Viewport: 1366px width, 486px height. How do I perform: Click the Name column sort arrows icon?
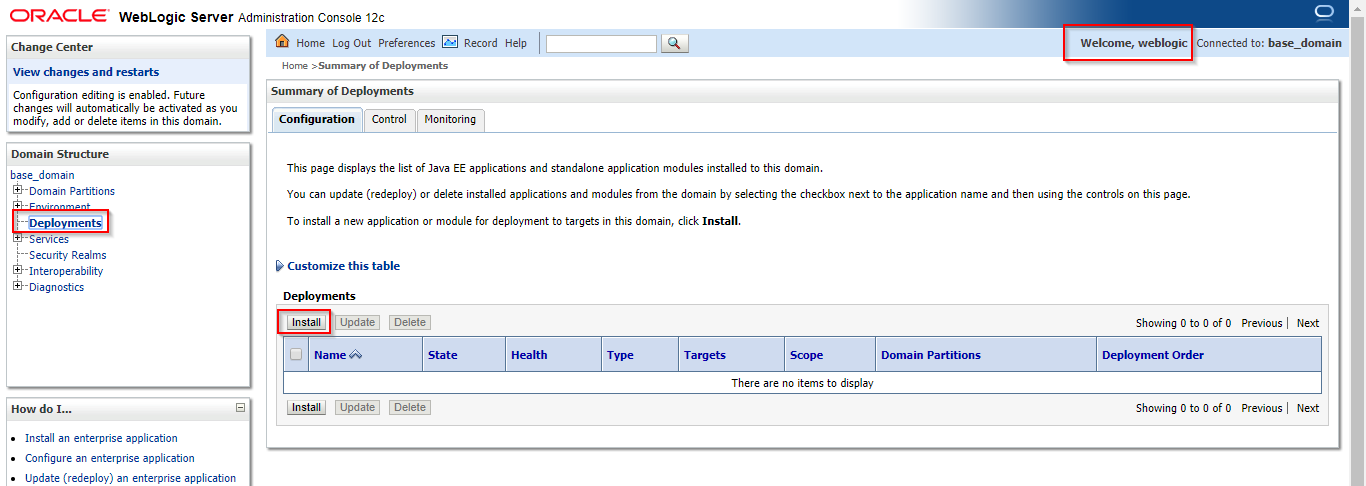[355, 355]
